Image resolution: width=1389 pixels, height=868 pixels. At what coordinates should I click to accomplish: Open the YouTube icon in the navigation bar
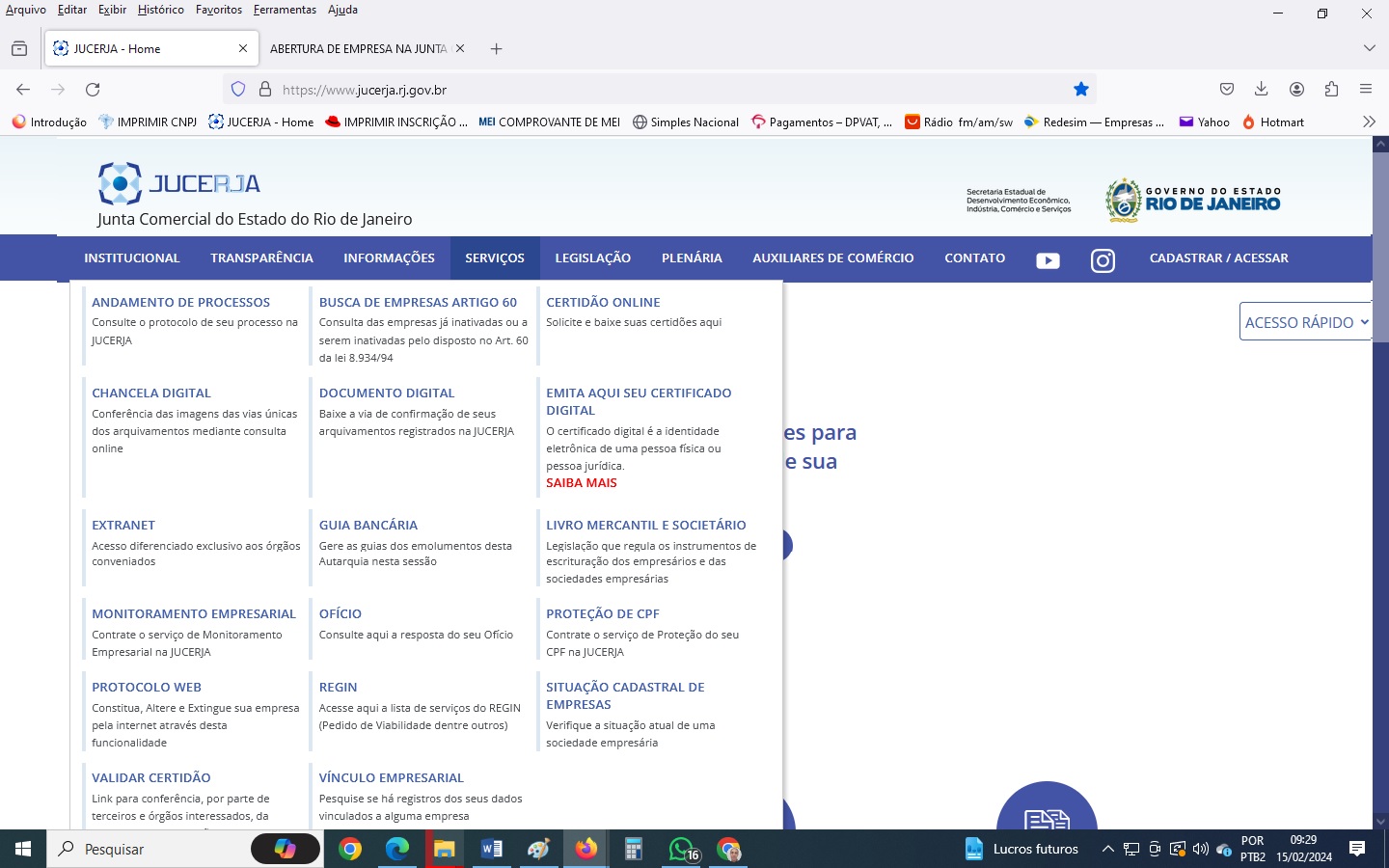pyautogui.click(x=1048, y=260)
